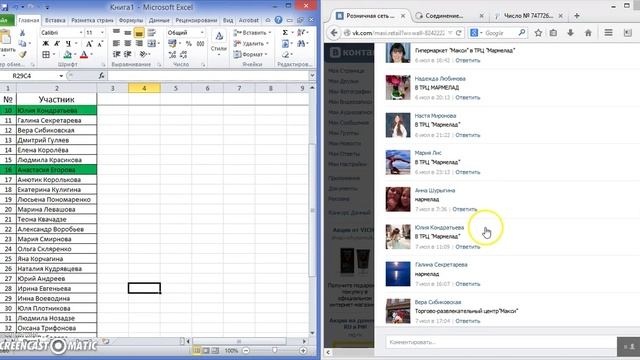This screenshot has width=640, height=360.
Task: Open the font size 11 dropdown
Action: 102,32
